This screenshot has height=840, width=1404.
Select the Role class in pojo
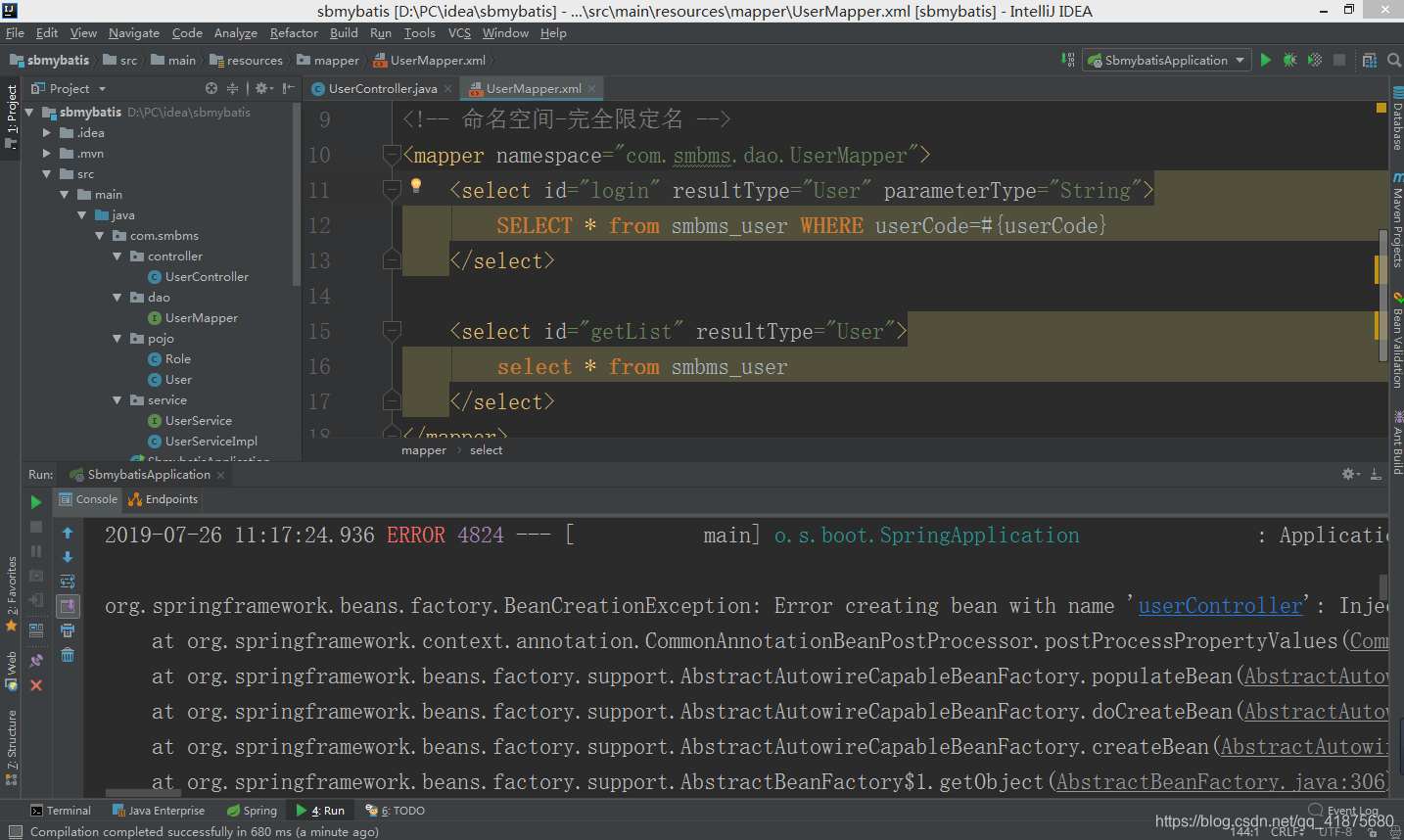coord(178,358)
